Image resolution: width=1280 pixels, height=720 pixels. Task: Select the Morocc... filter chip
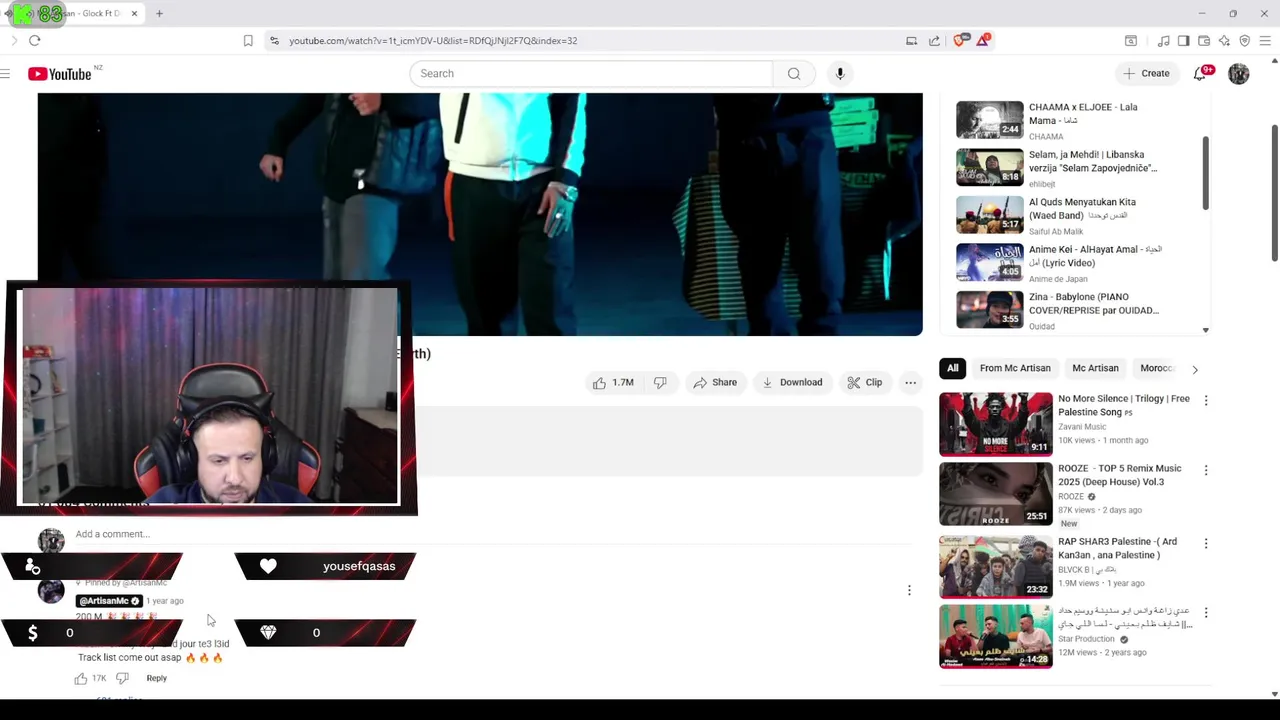[x=1156, y=368]
